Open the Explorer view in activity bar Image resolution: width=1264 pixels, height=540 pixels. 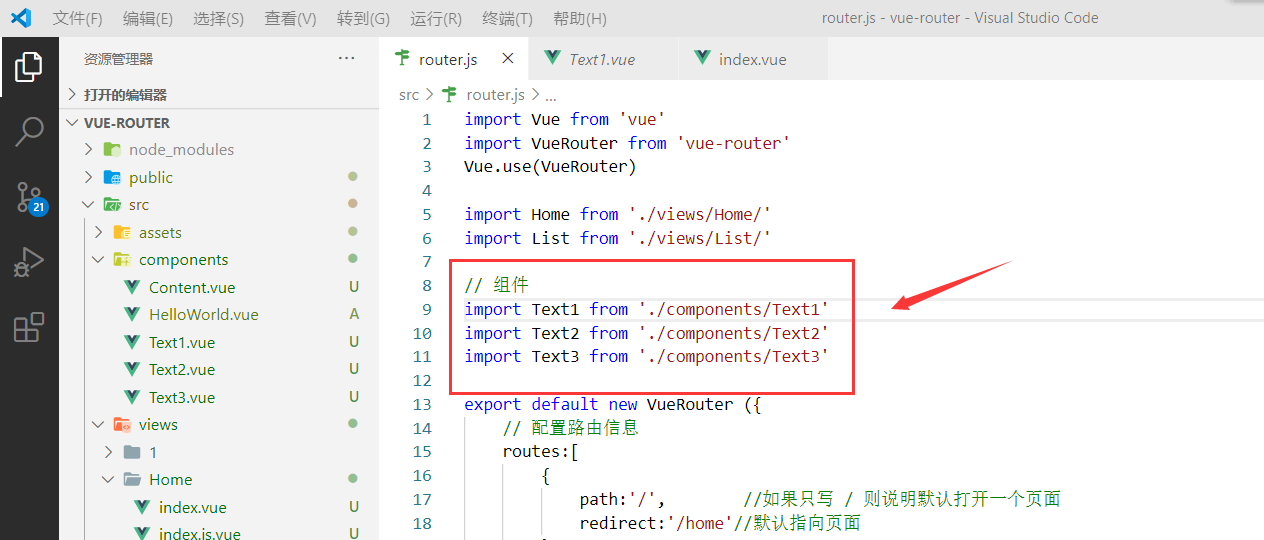coord(29,67)
